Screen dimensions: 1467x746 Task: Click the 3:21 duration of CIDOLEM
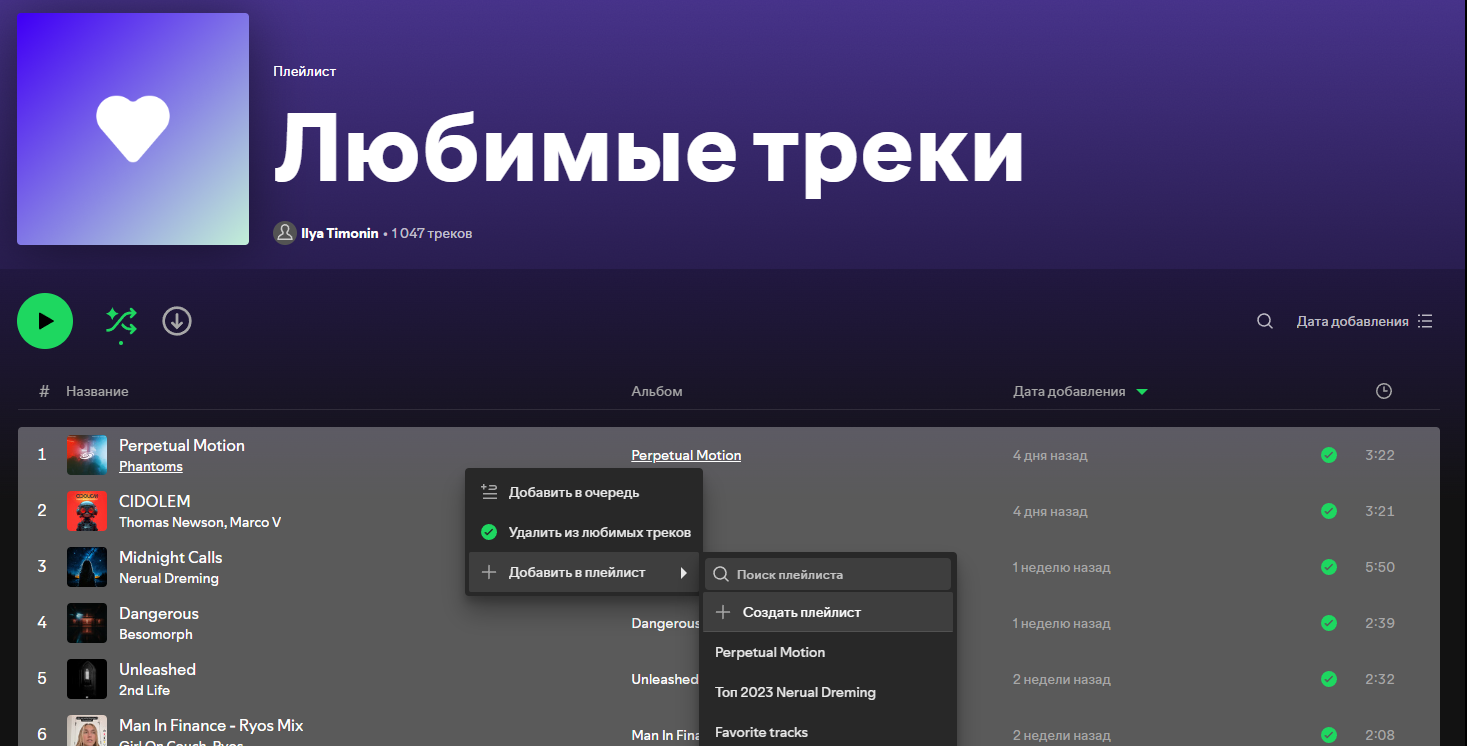1380,511
